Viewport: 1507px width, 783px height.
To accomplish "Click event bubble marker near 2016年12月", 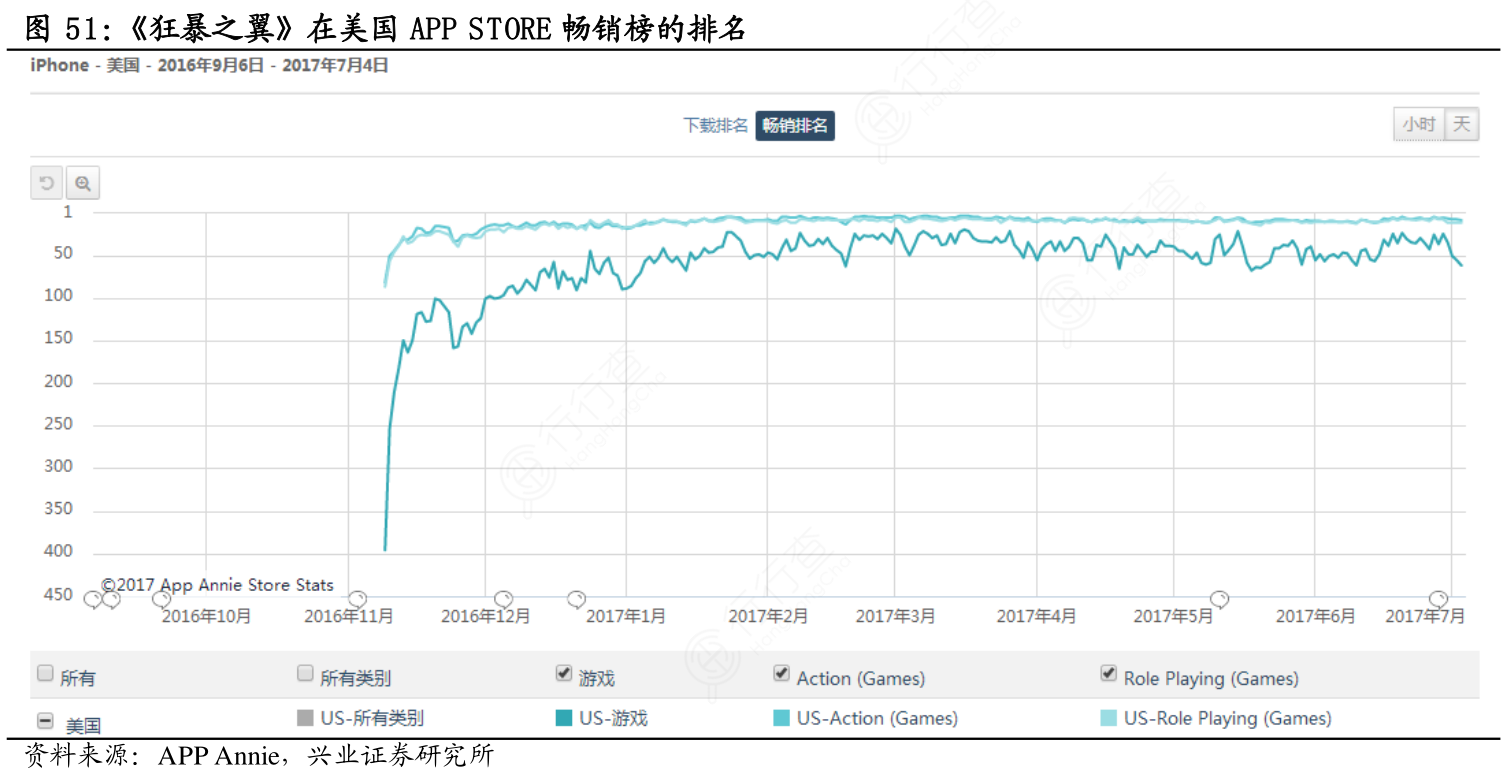I will (x=504, y=598).
